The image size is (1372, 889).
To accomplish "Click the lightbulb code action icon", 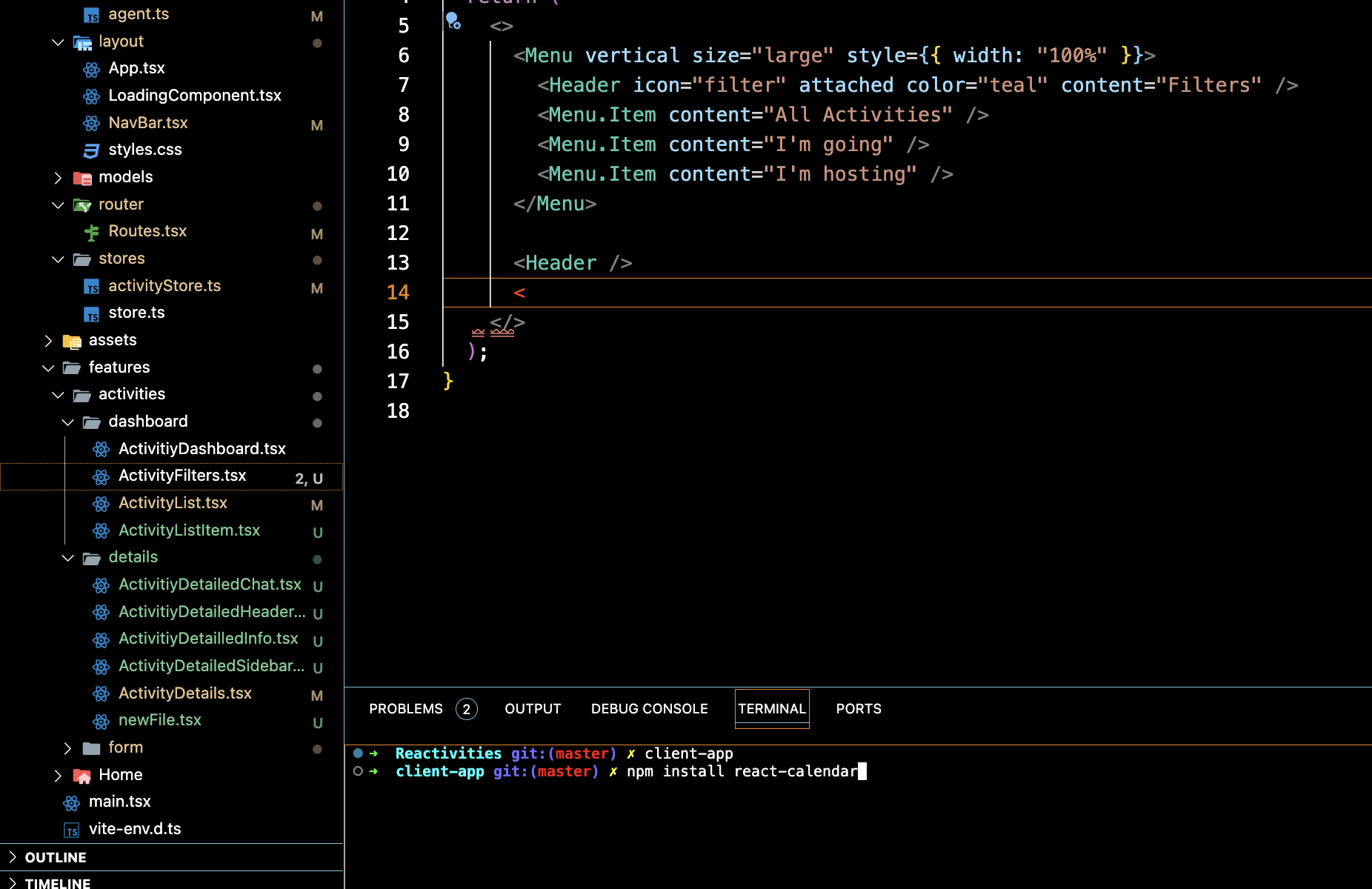I will [x=453, y=21].
